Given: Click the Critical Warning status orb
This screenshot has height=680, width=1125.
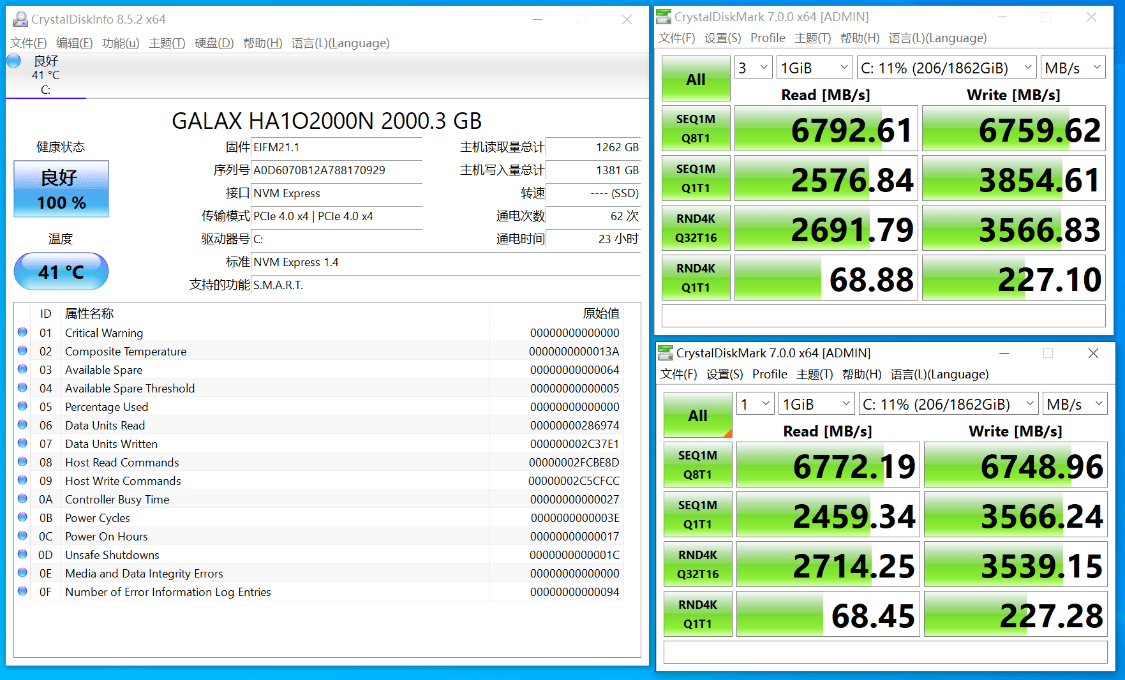Looking at the screenshot, I should pos(23,332).
